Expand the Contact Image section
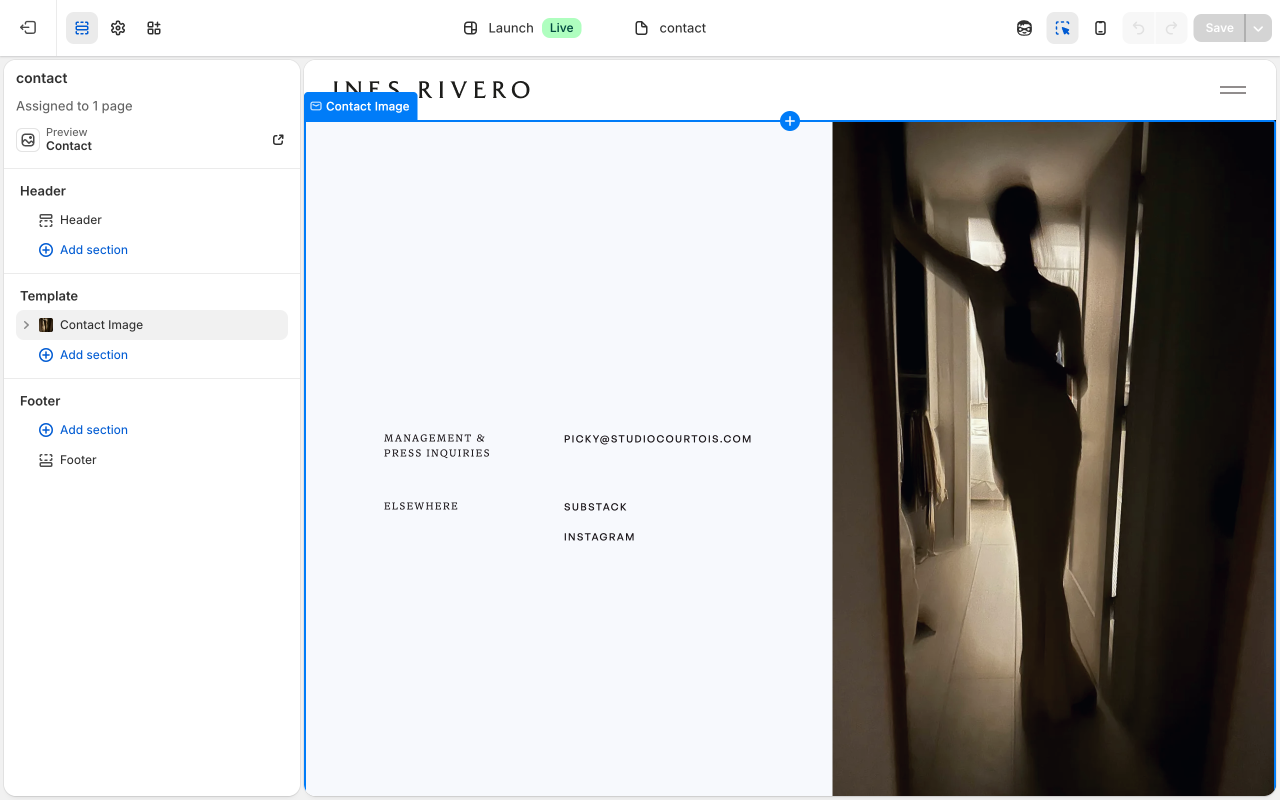The height and width of the screenshot is (800, 1280). pyautogui.click(x=25, y=324)
